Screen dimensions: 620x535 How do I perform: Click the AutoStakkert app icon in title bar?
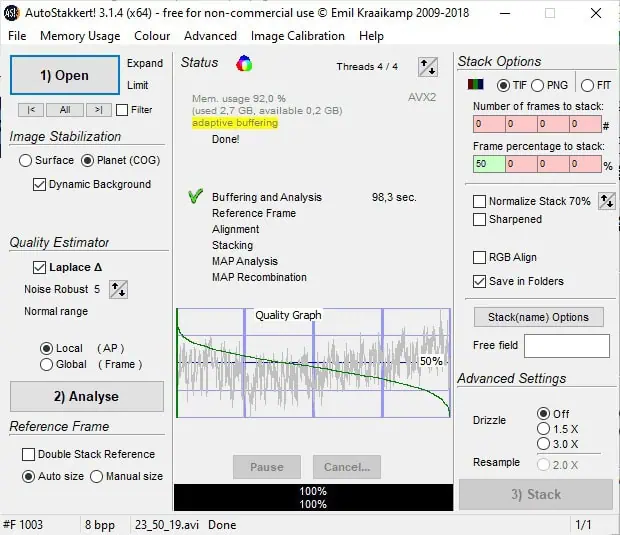11,13
